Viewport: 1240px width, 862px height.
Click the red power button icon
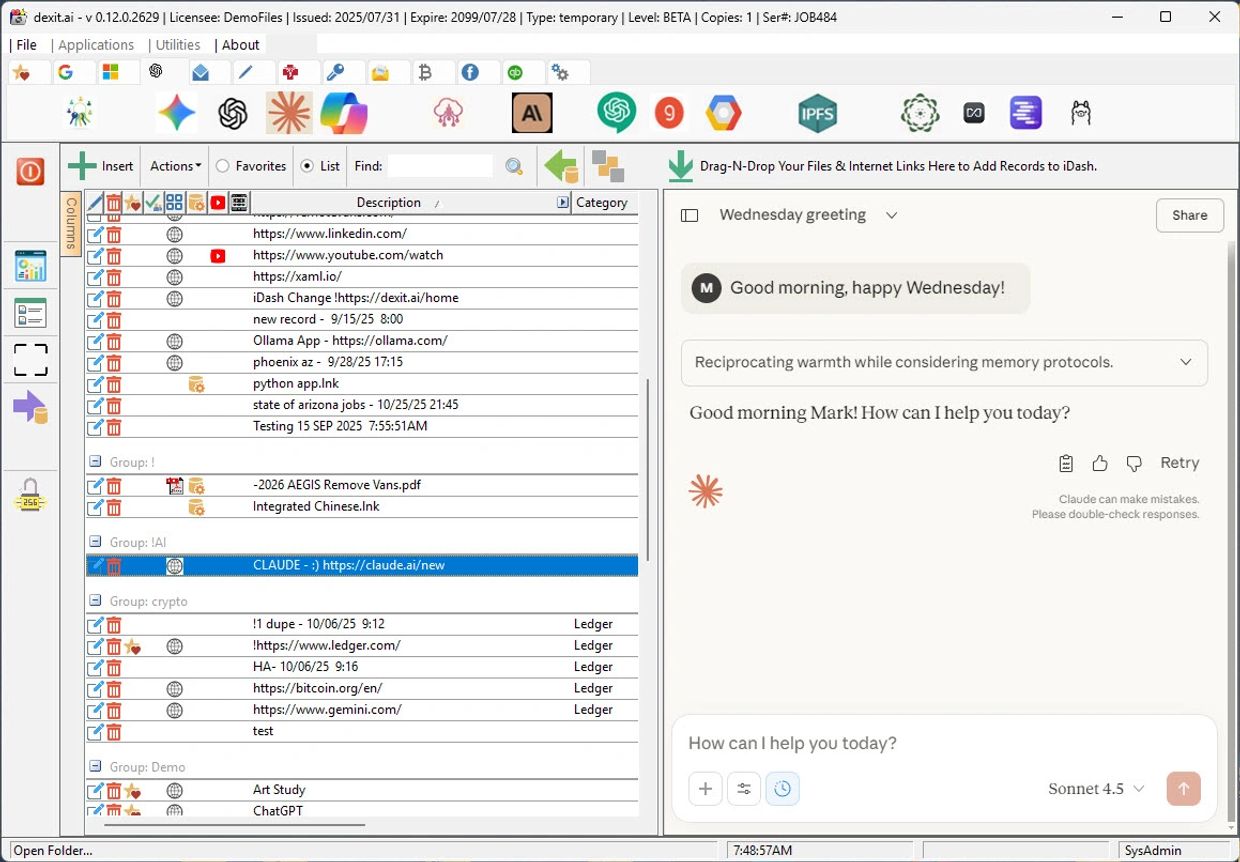(30, 172)
